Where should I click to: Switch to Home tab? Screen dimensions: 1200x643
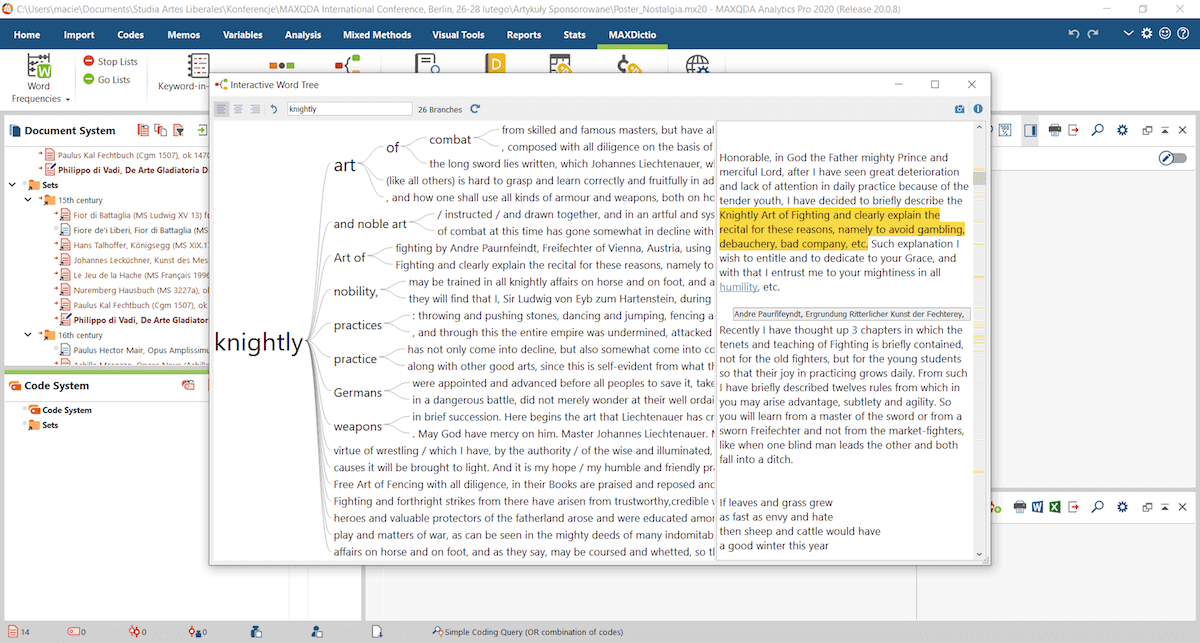(27, 35)
